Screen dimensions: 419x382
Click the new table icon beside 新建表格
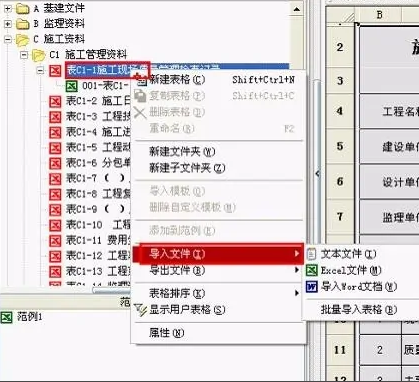pyautogui.click(x=142, y=80)
